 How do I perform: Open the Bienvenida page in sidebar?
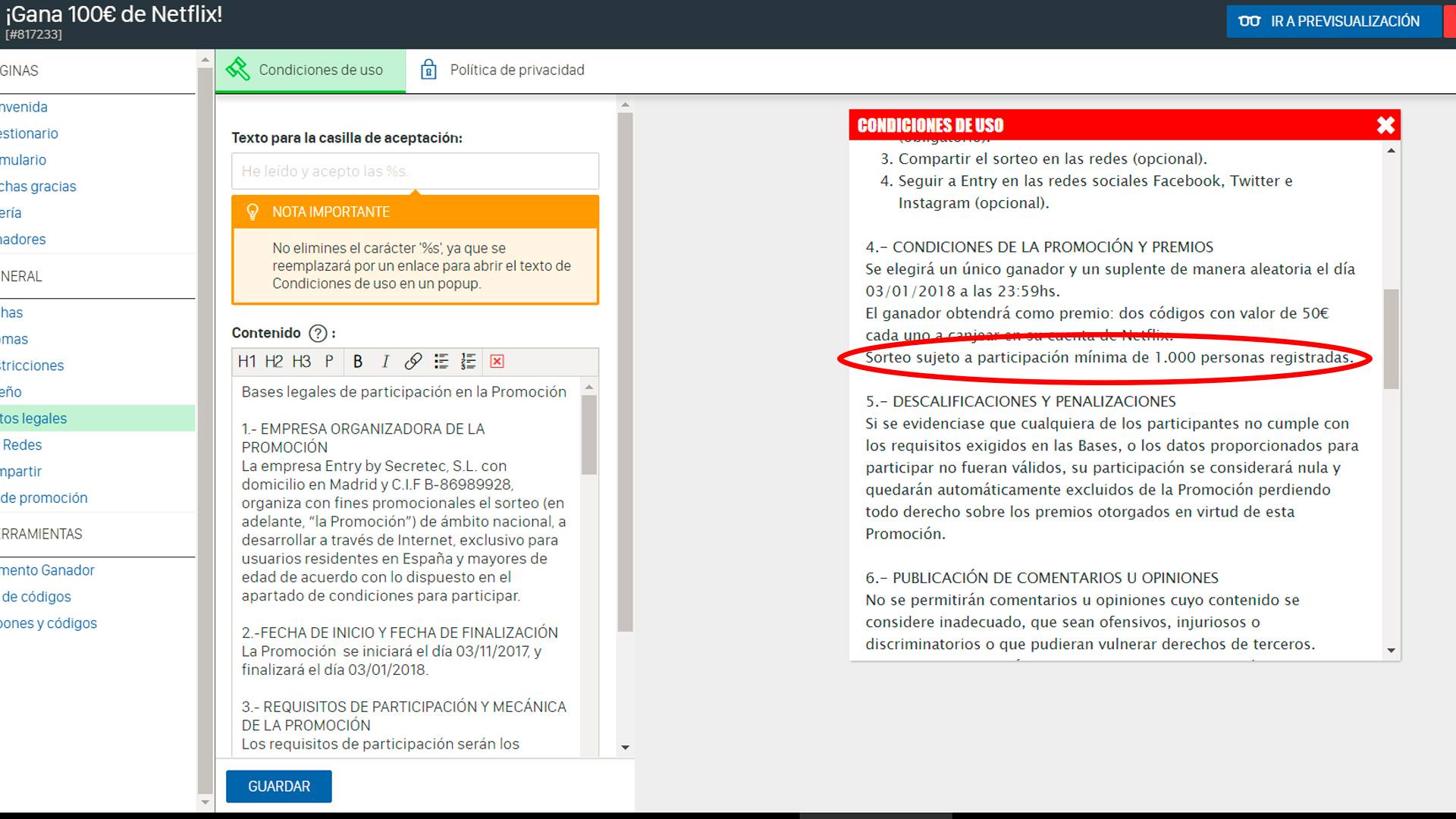point(24,108)
